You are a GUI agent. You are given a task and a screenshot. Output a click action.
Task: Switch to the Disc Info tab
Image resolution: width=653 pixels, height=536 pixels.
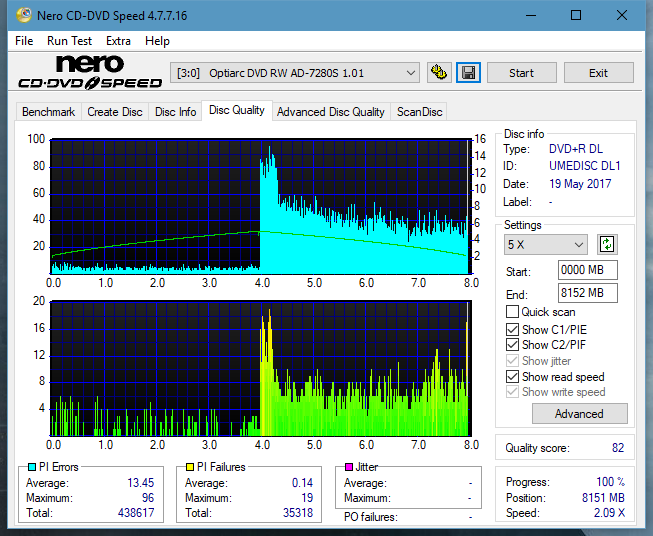[175, 112]
